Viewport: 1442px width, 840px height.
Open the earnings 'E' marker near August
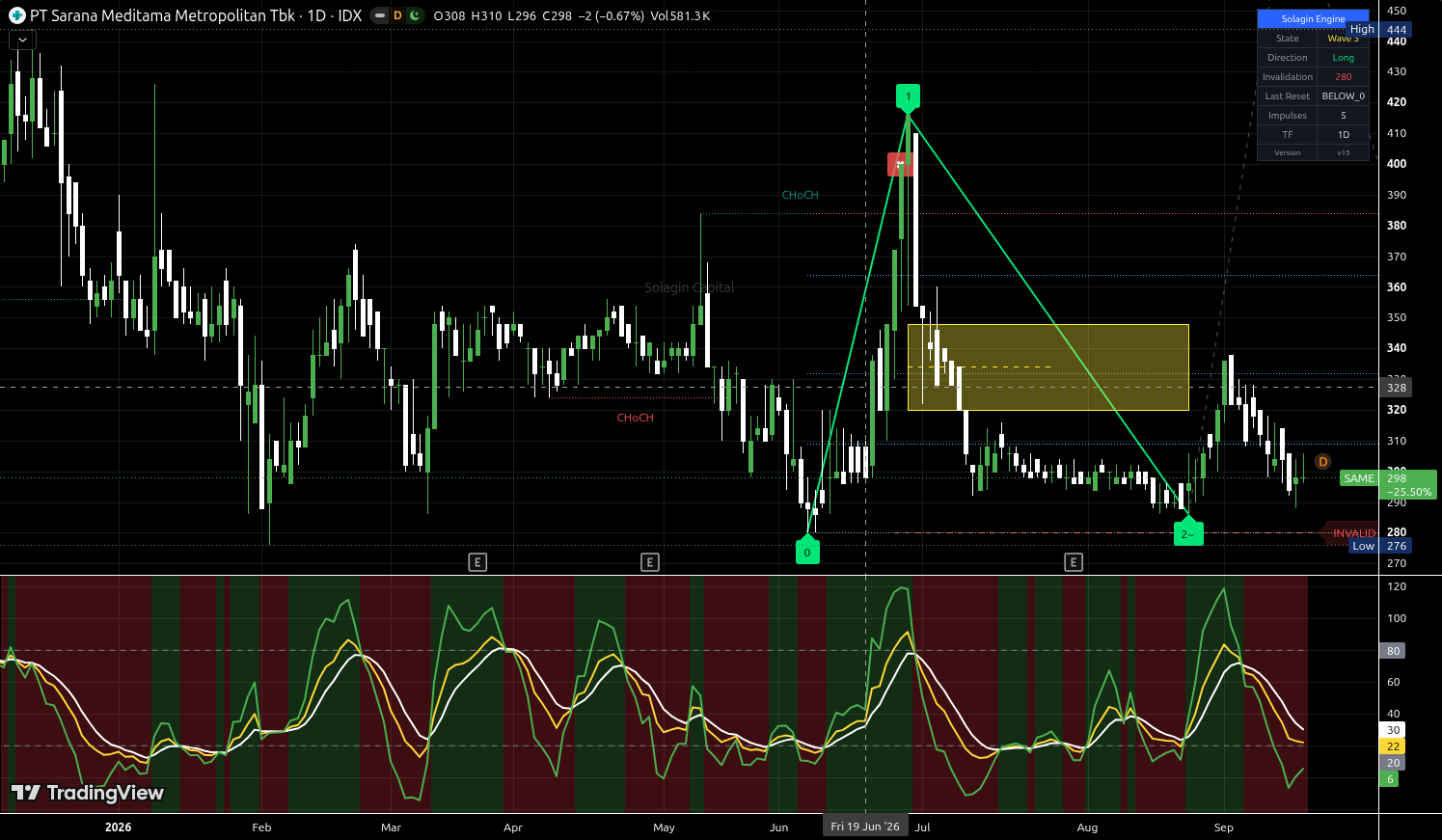1074,562
